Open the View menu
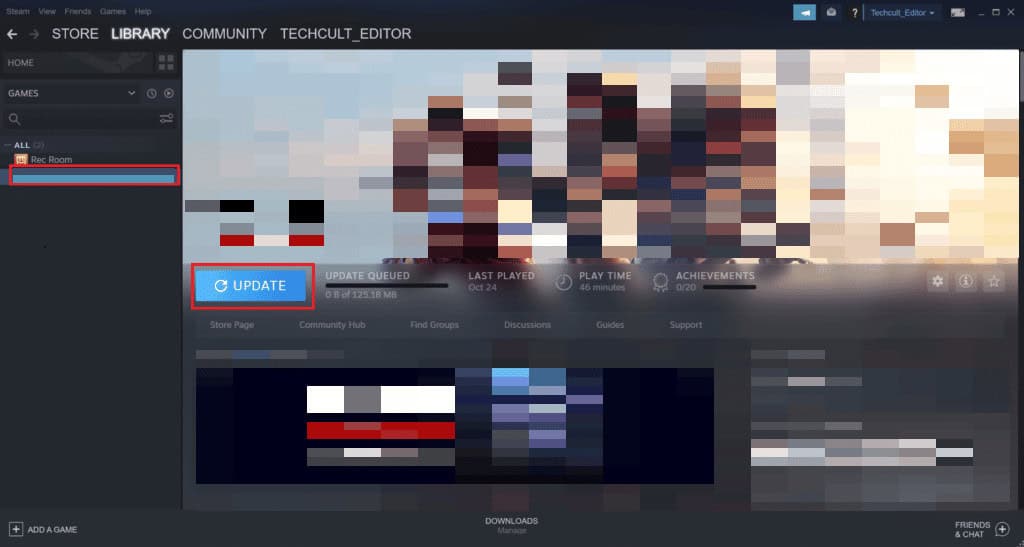The image size is (1024, 547). [x=47, y=11]
